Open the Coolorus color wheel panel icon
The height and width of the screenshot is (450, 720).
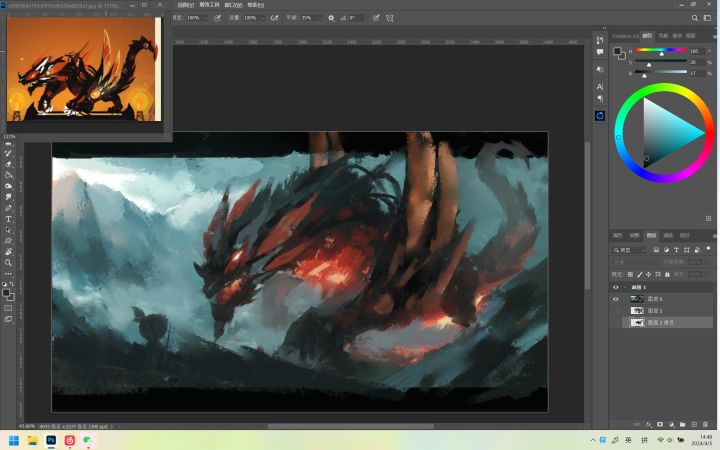click(600, 115)
